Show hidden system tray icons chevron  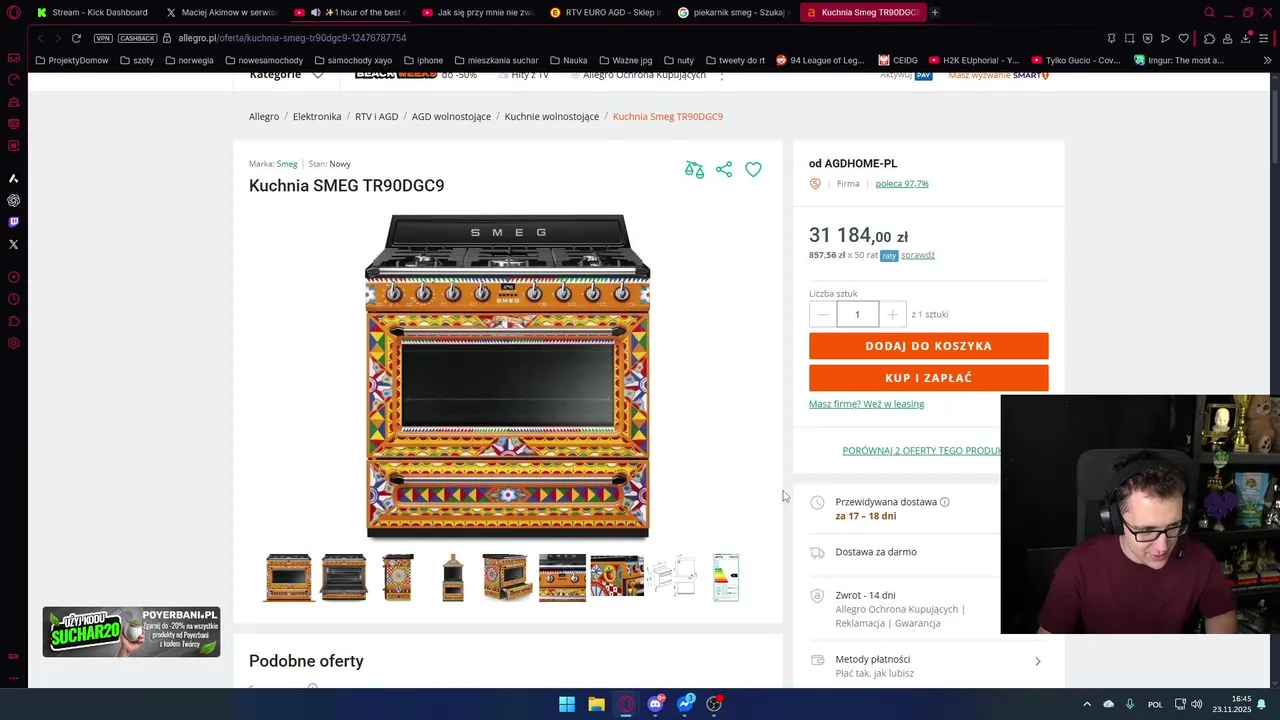pos(1087,704)
